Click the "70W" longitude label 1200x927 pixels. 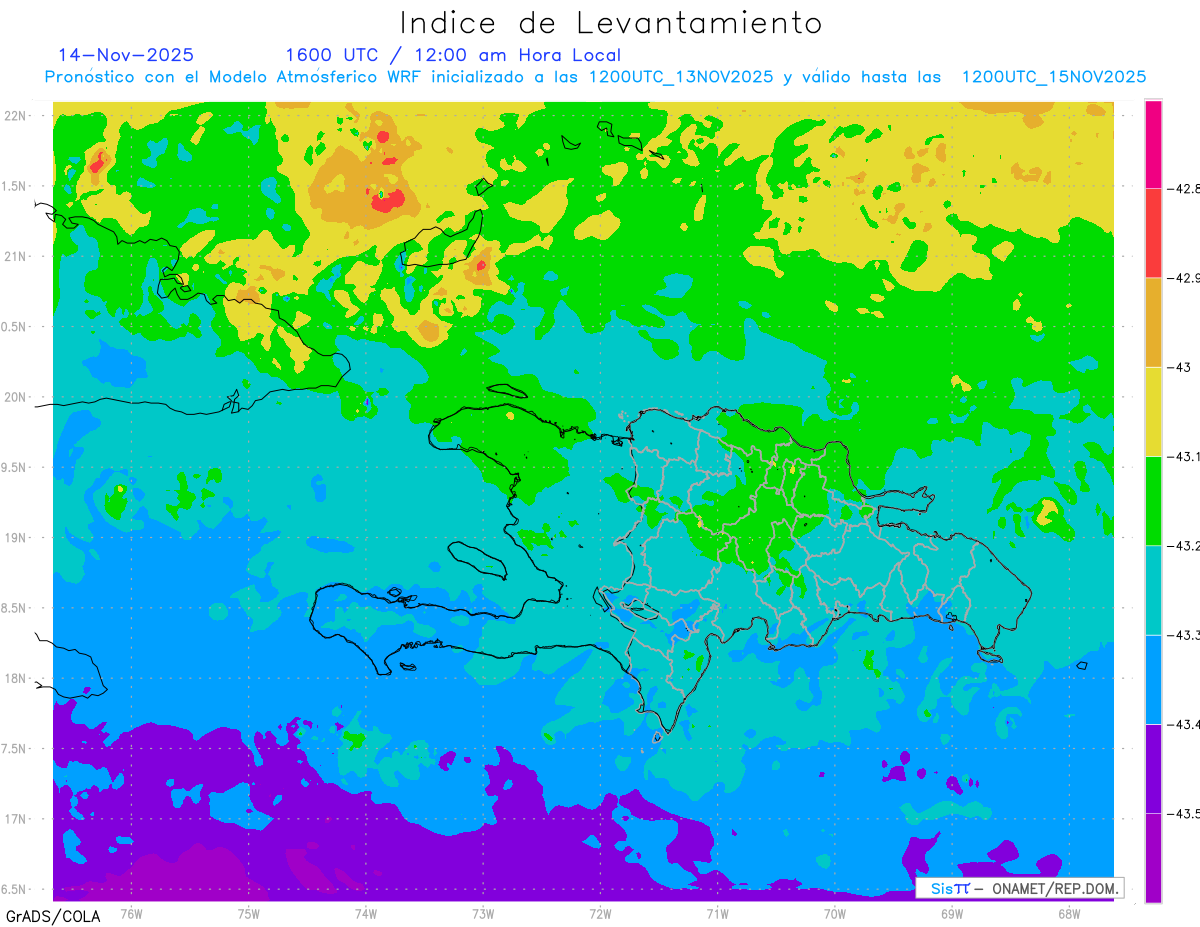point(835,913)
